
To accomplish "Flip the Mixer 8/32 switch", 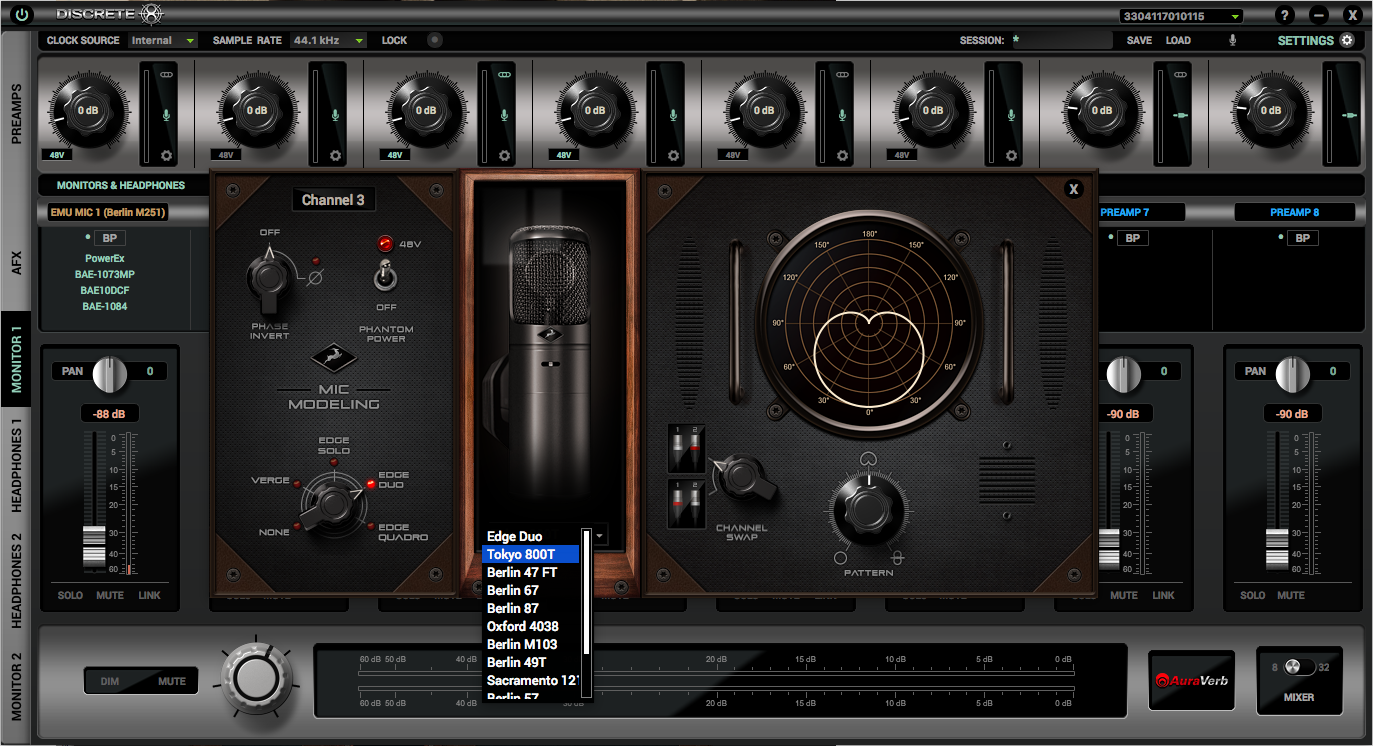I will 1300,667.
